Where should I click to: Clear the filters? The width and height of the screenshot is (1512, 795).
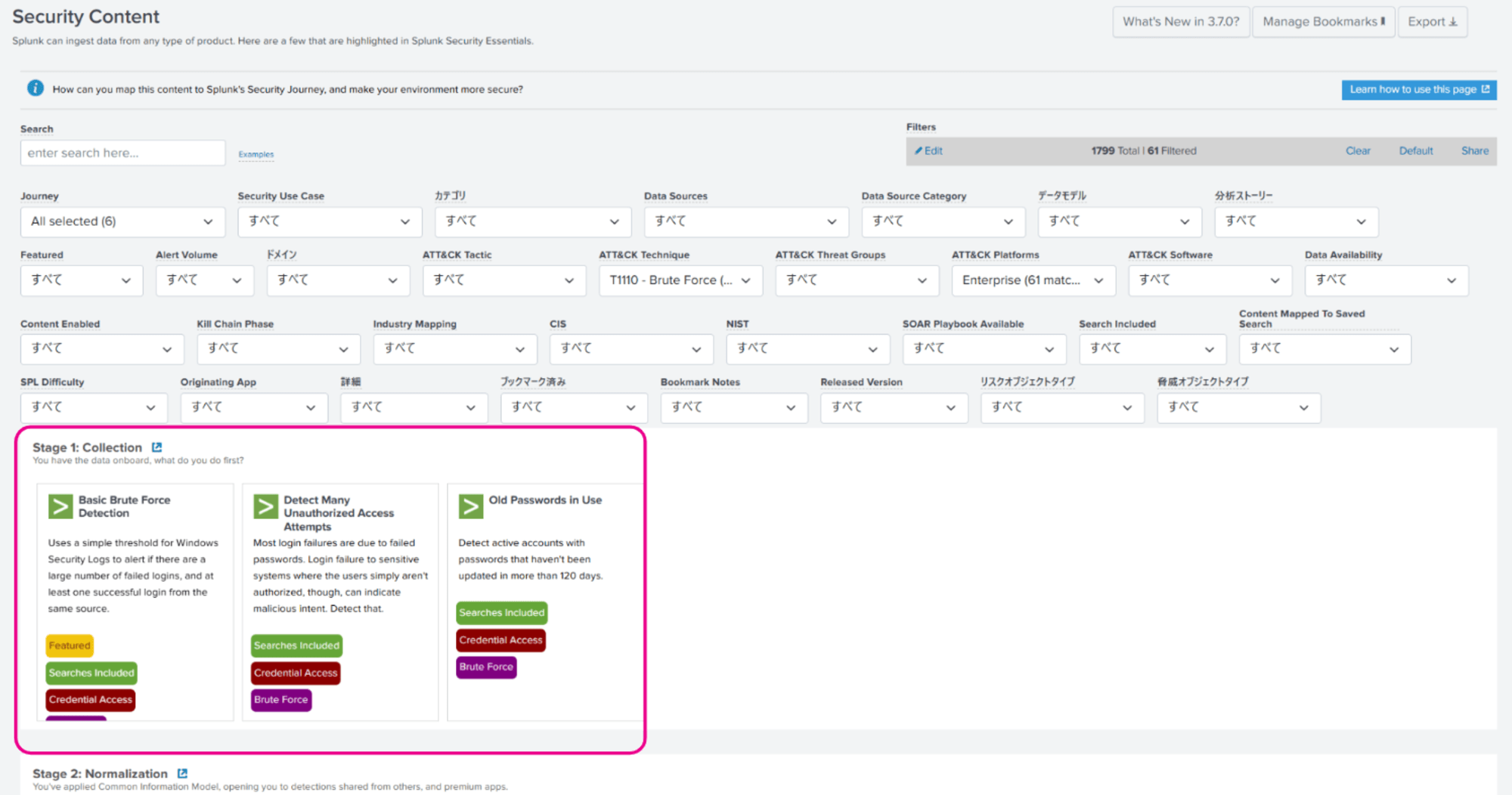click(x=1358, y=150)
